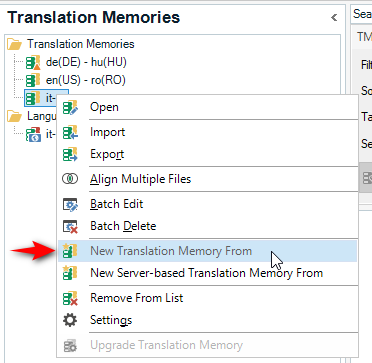Click the starred icon beside New Translation Memory From
Screen dimensions: 372x363
[x=70, y=251]
